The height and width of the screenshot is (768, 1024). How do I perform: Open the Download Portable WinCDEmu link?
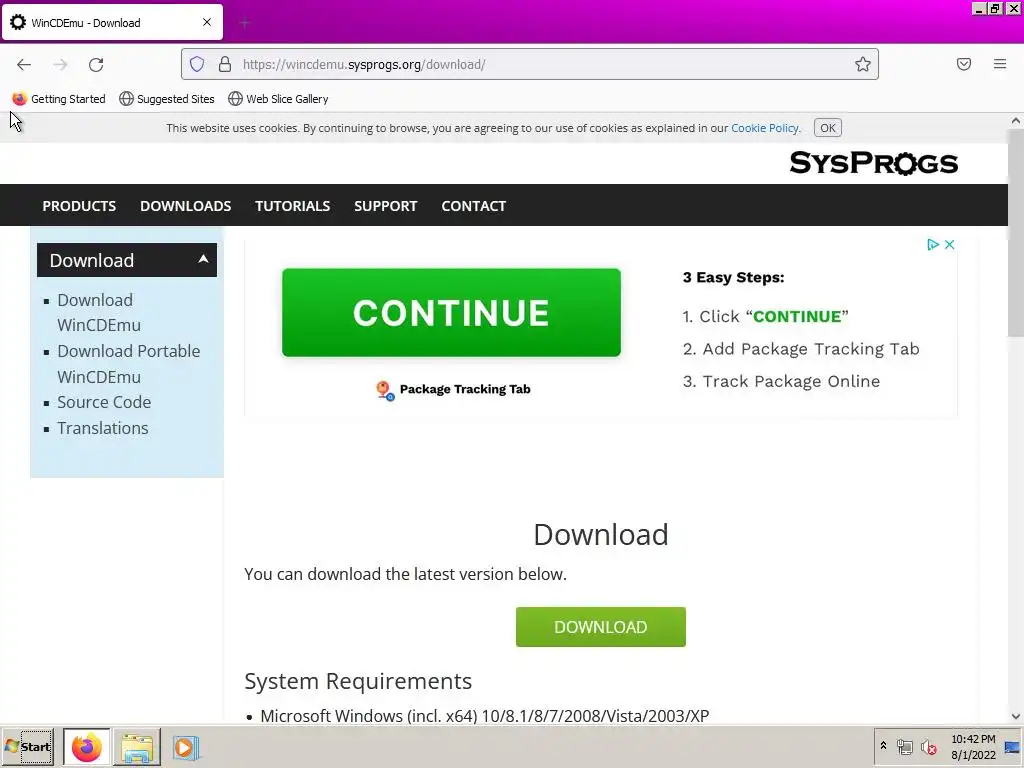click(x=129, y=364)
